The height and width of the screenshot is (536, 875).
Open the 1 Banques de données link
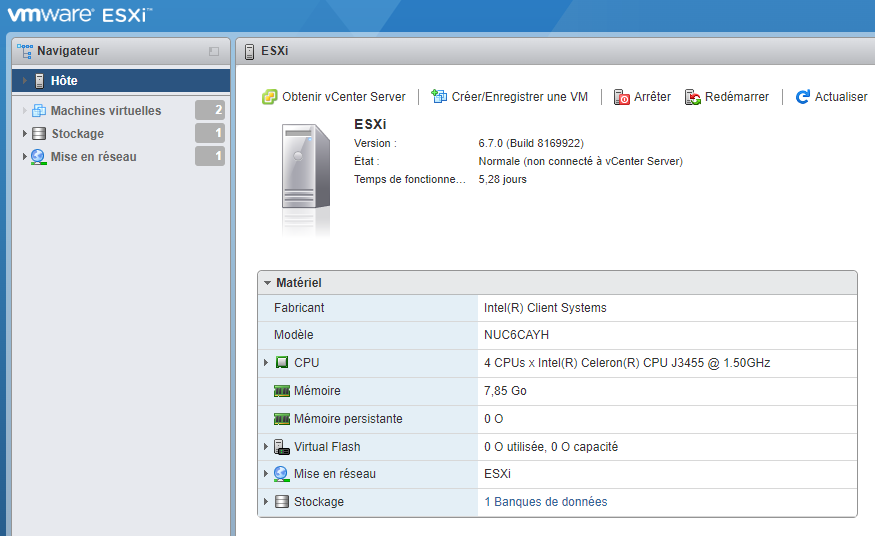(x=546, y=502)
